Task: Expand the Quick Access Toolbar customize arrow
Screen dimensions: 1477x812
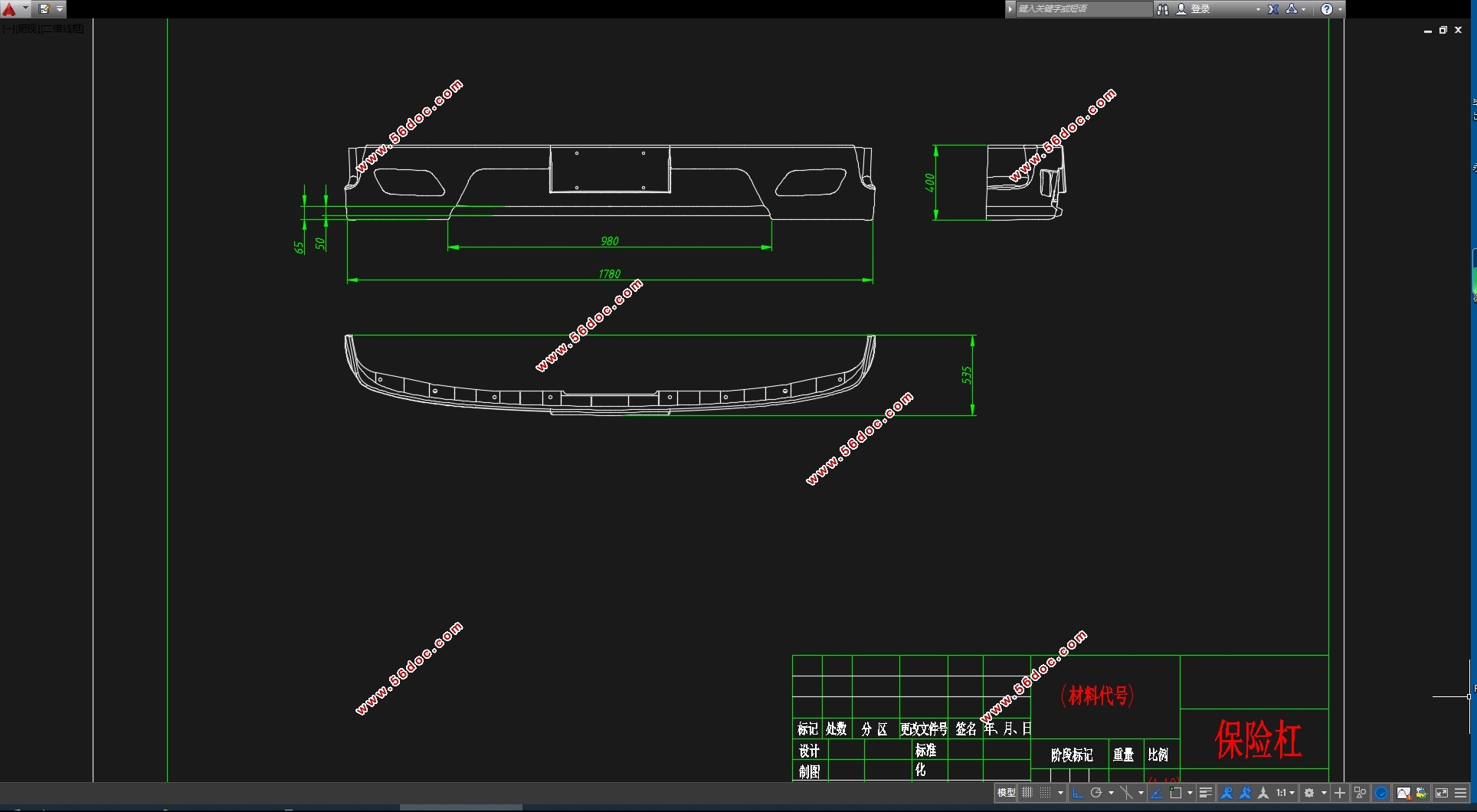Action: (60, 9)
